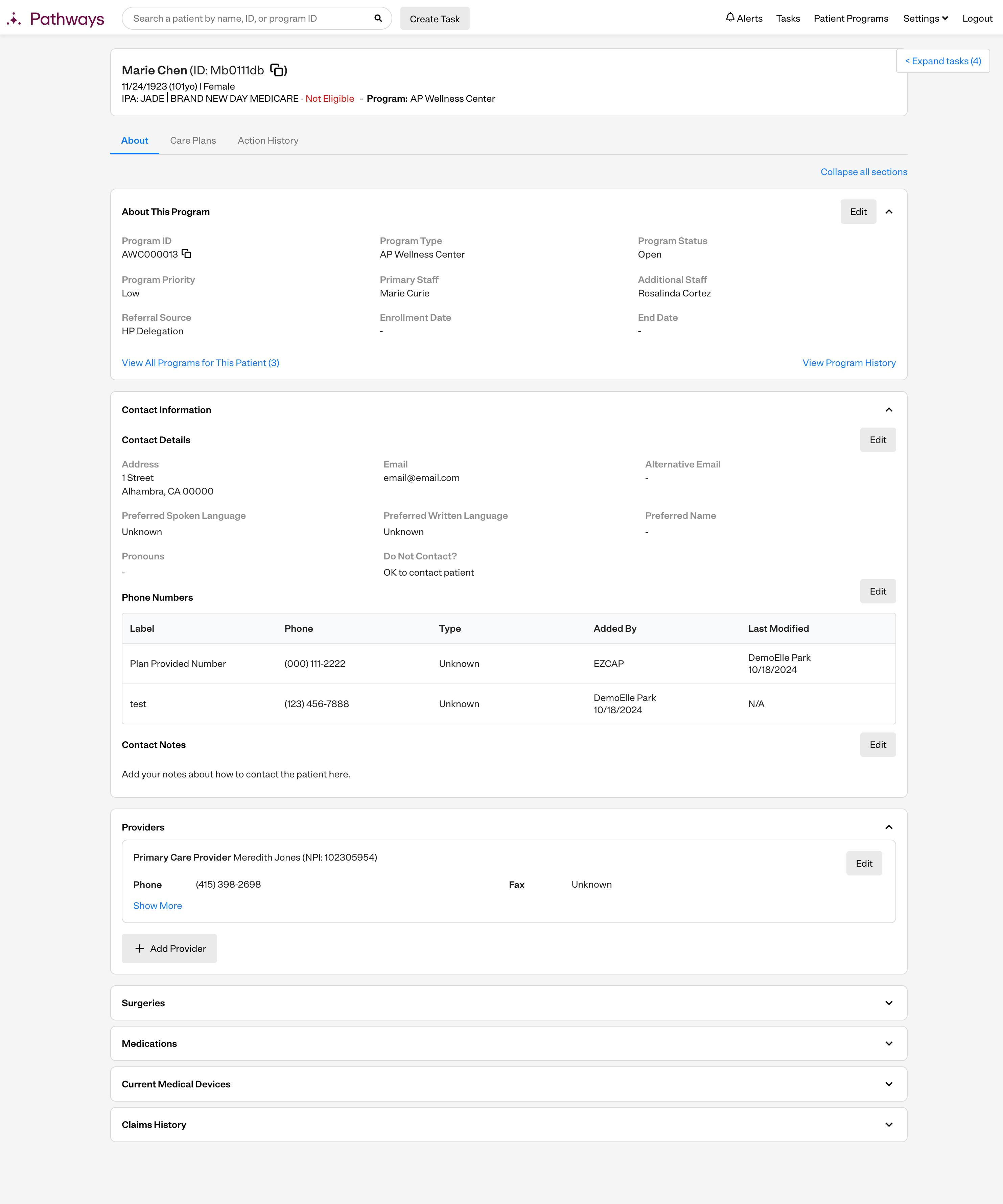The height and width of the screenshot is (1204, 1003).
Task: Click the contact notes placeholder text
Action: point(236,774)
